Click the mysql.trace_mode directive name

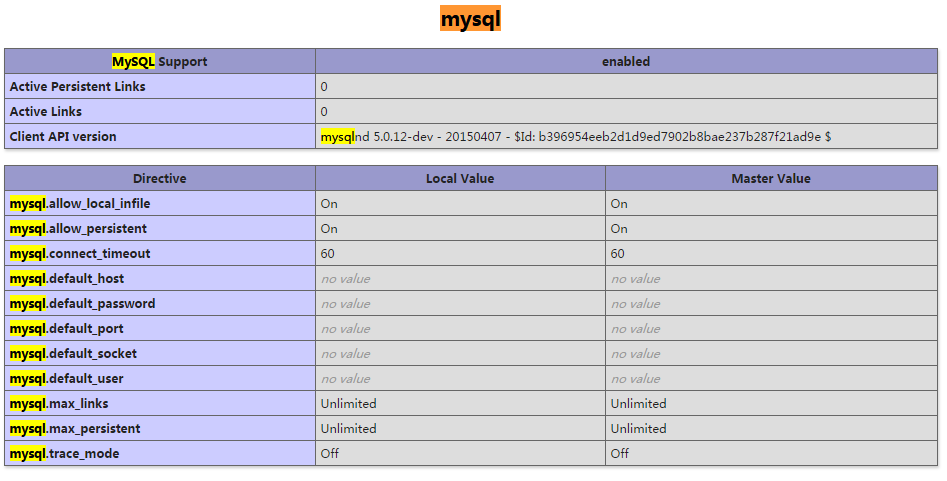tap(64, 453)
